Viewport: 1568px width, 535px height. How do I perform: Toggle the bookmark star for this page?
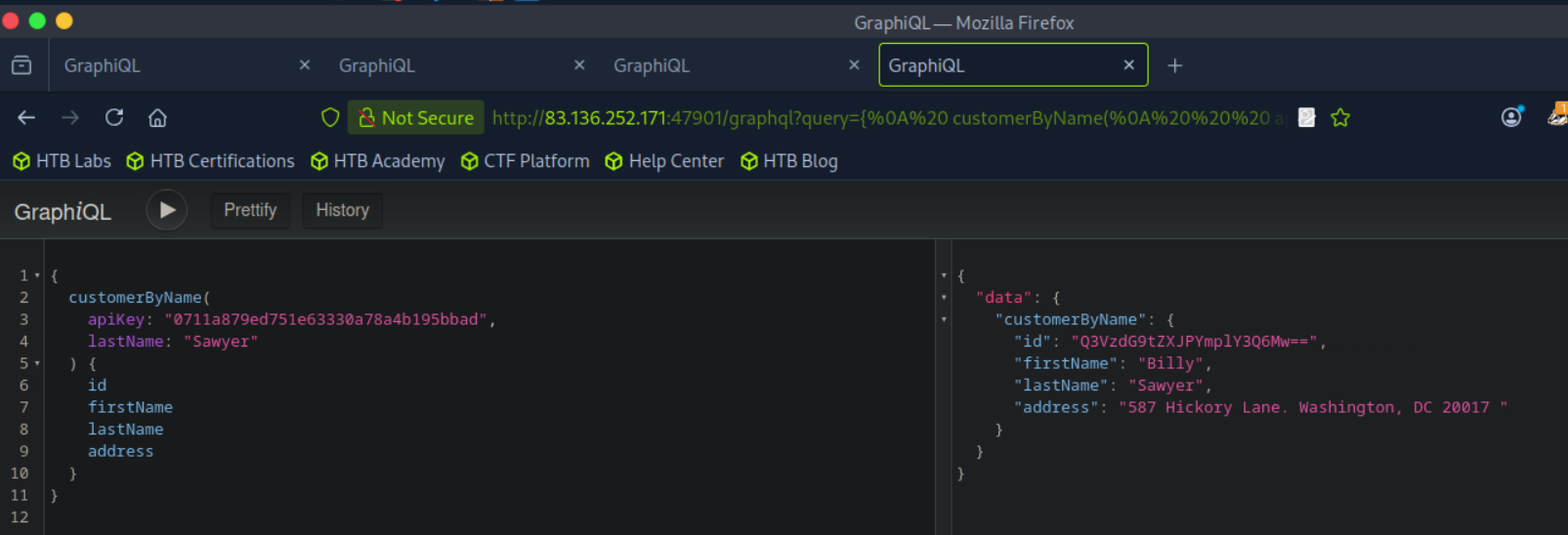click(x=1340, y=118)
